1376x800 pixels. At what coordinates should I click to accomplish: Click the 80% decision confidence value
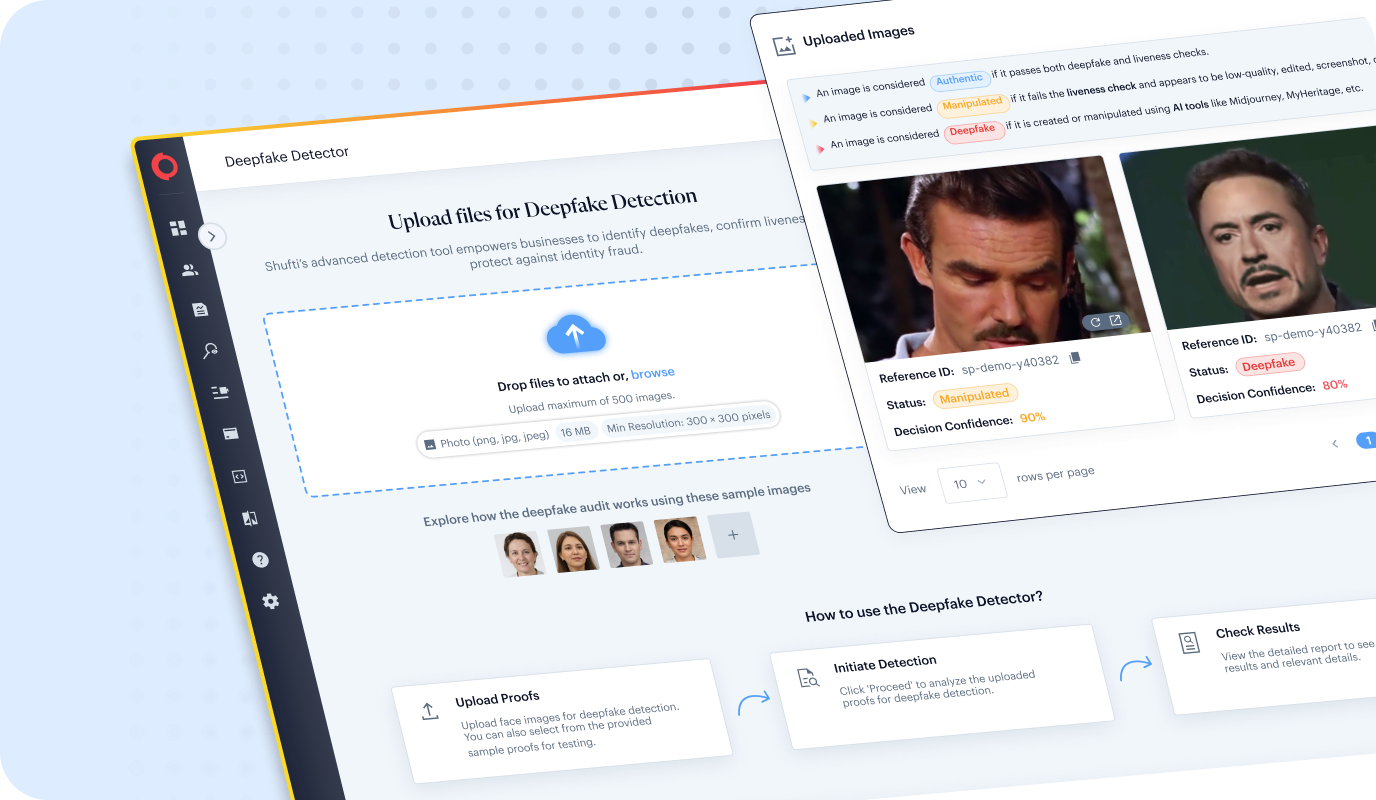coord(1335,385)
